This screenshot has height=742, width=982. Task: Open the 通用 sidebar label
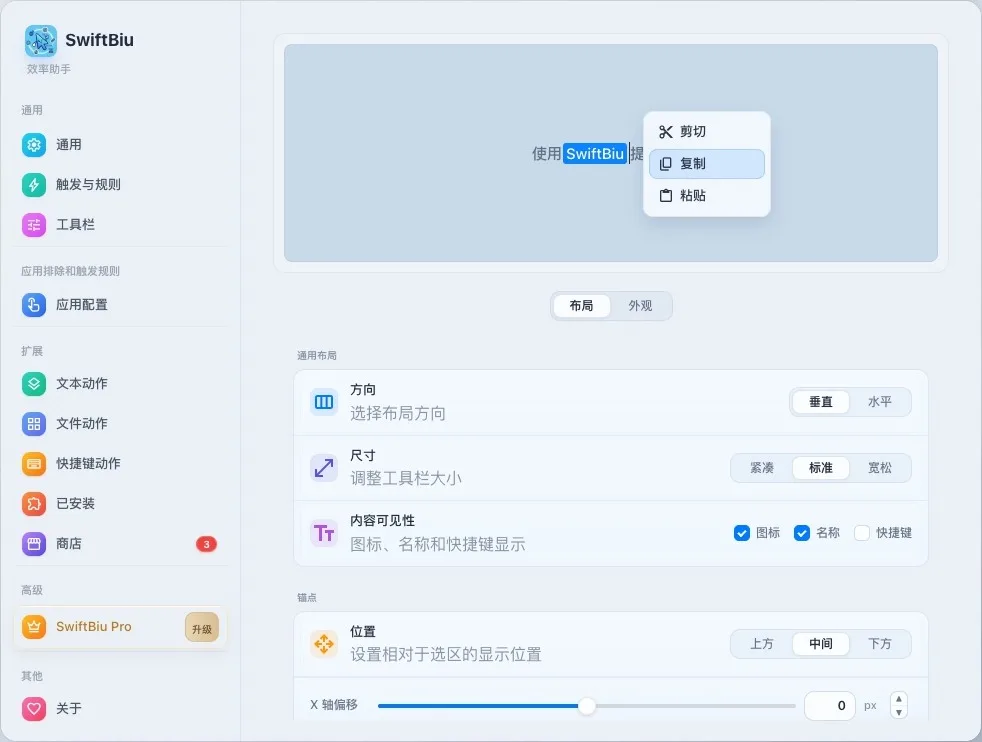coord(69,145)
